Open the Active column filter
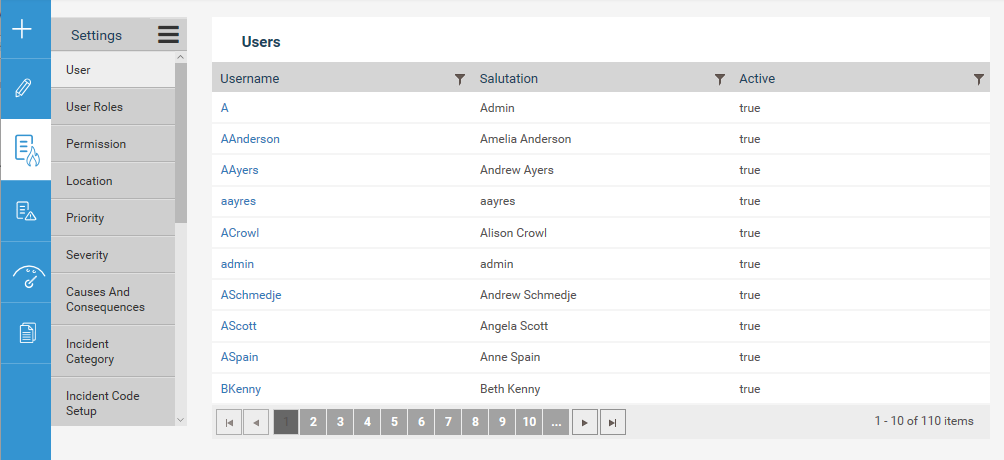Viewport: 1004px width, 460px height. pyautogui.click(x=978, y=79)
